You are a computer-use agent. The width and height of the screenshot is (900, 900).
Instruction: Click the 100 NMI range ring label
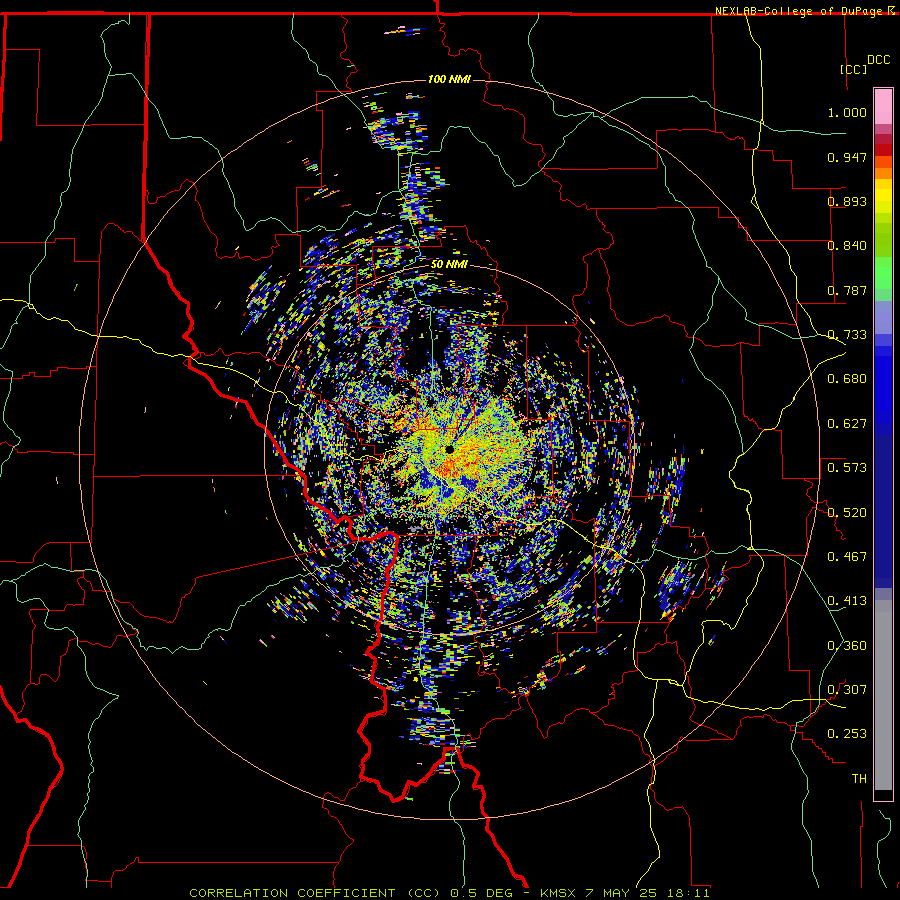(x=449, y=79)
